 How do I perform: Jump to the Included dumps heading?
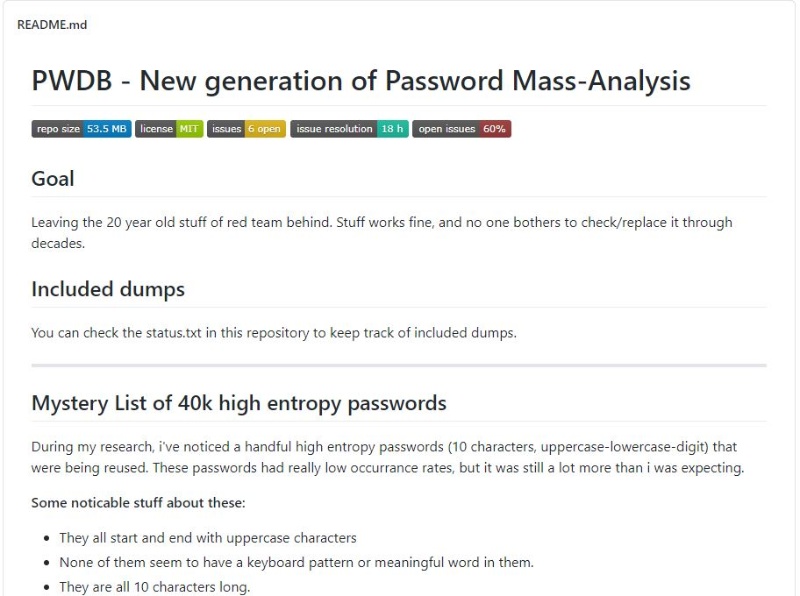[x=108, y=289]
